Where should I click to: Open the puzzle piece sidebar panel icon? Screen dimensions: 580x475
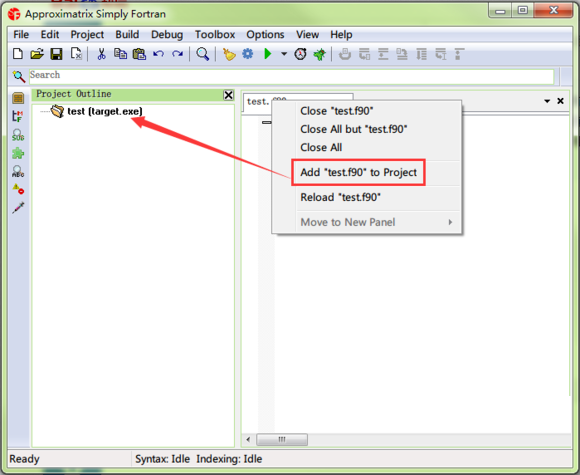point(18,153)
